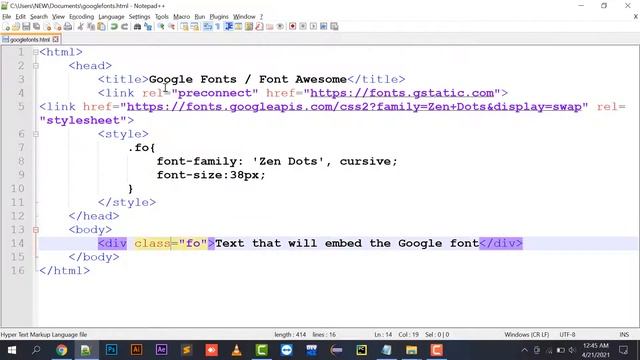Open VLC media player from taskbar
The image size is (640, 360).
(237, 350)
